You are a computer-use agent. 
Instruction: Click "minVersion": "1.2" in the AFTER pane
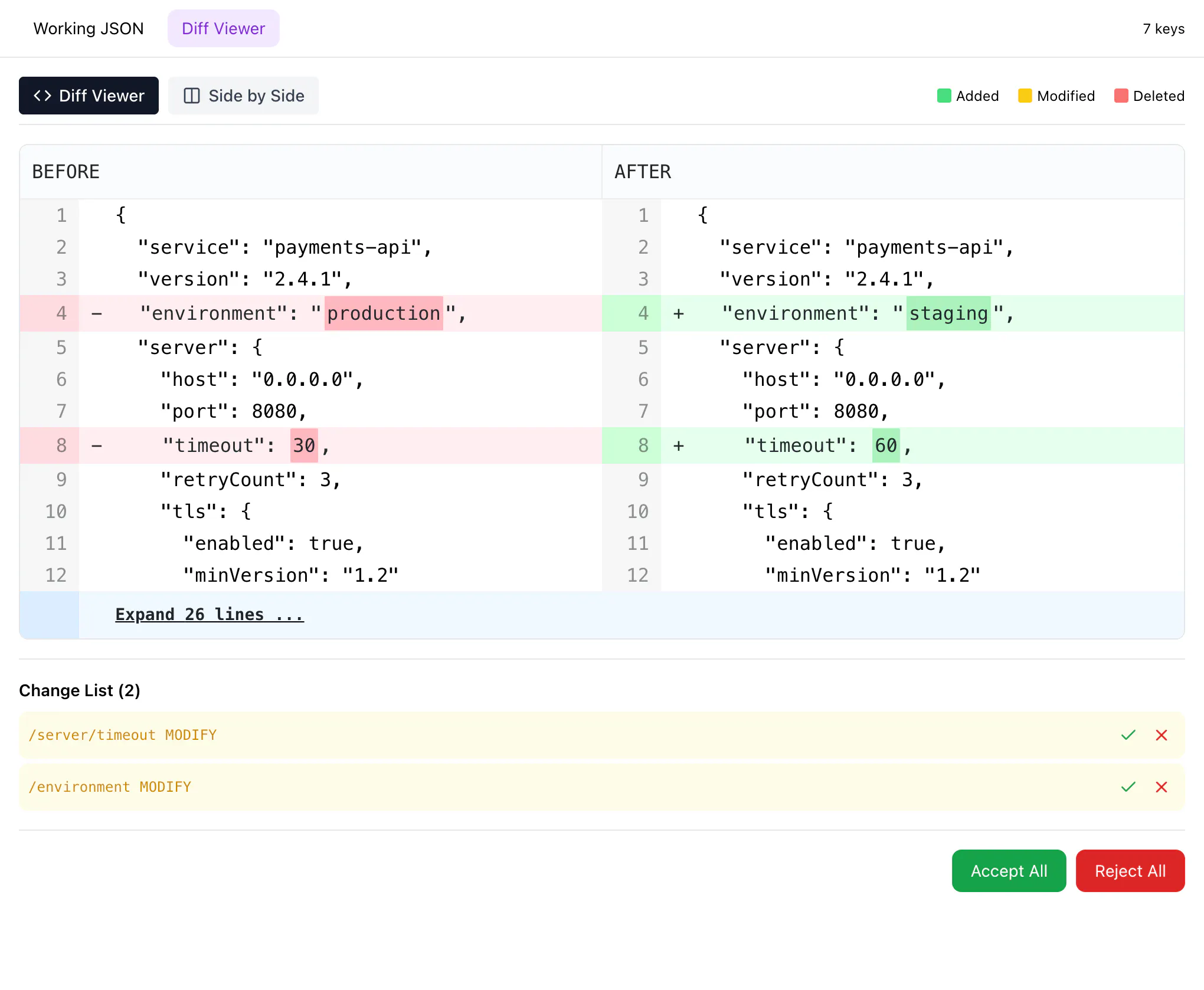(x=873, y=575)
